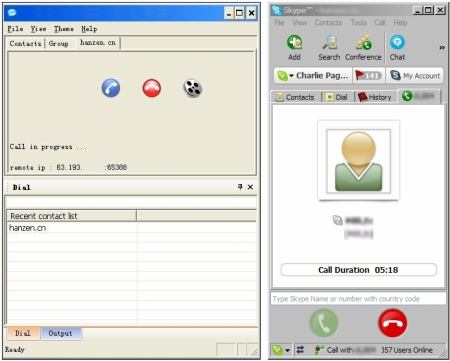This screenshot has height=361, width=450.
Task: Select the hanzen.cn tab
Action: (x=98, y=43)
